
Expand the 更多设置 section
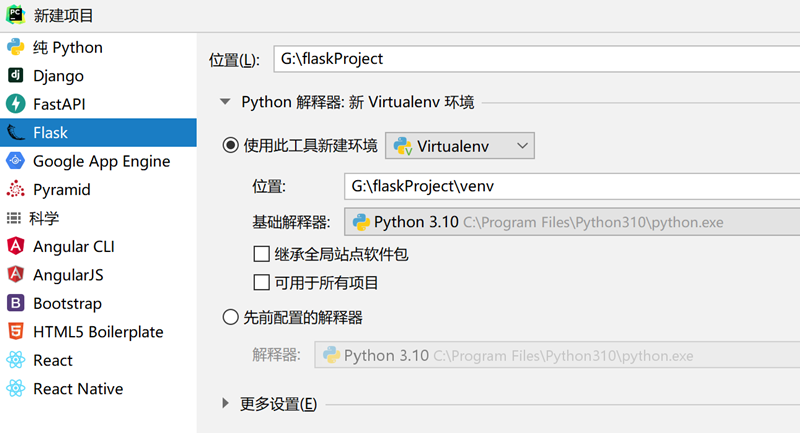pyautogui.click(x=226, y=404)
